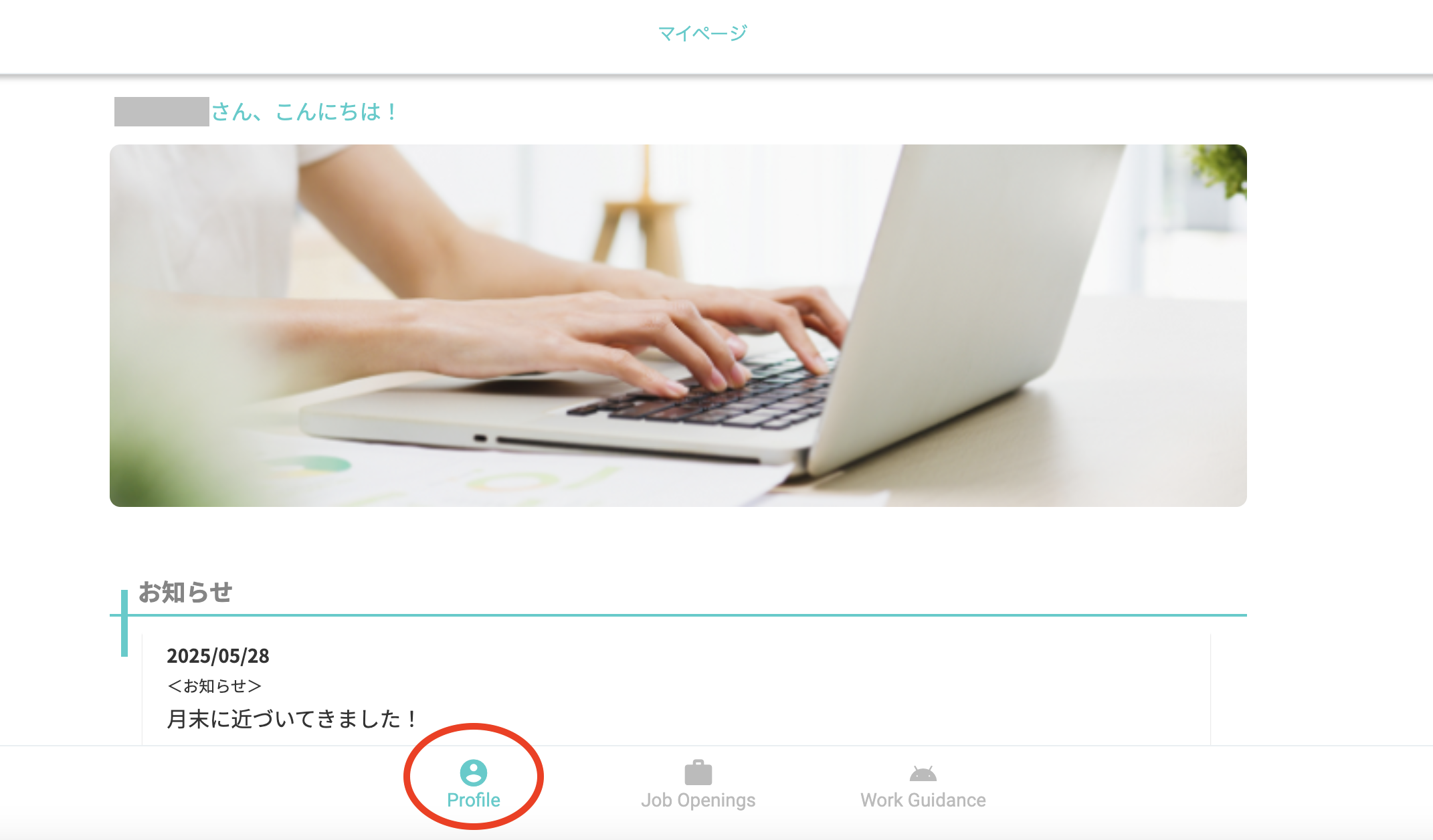The width and height of the screenshot is (1433, 840).
Task: Click the teal vertical bar beside お知らせ
Action: pyautogui.click(x=124, y=623)
